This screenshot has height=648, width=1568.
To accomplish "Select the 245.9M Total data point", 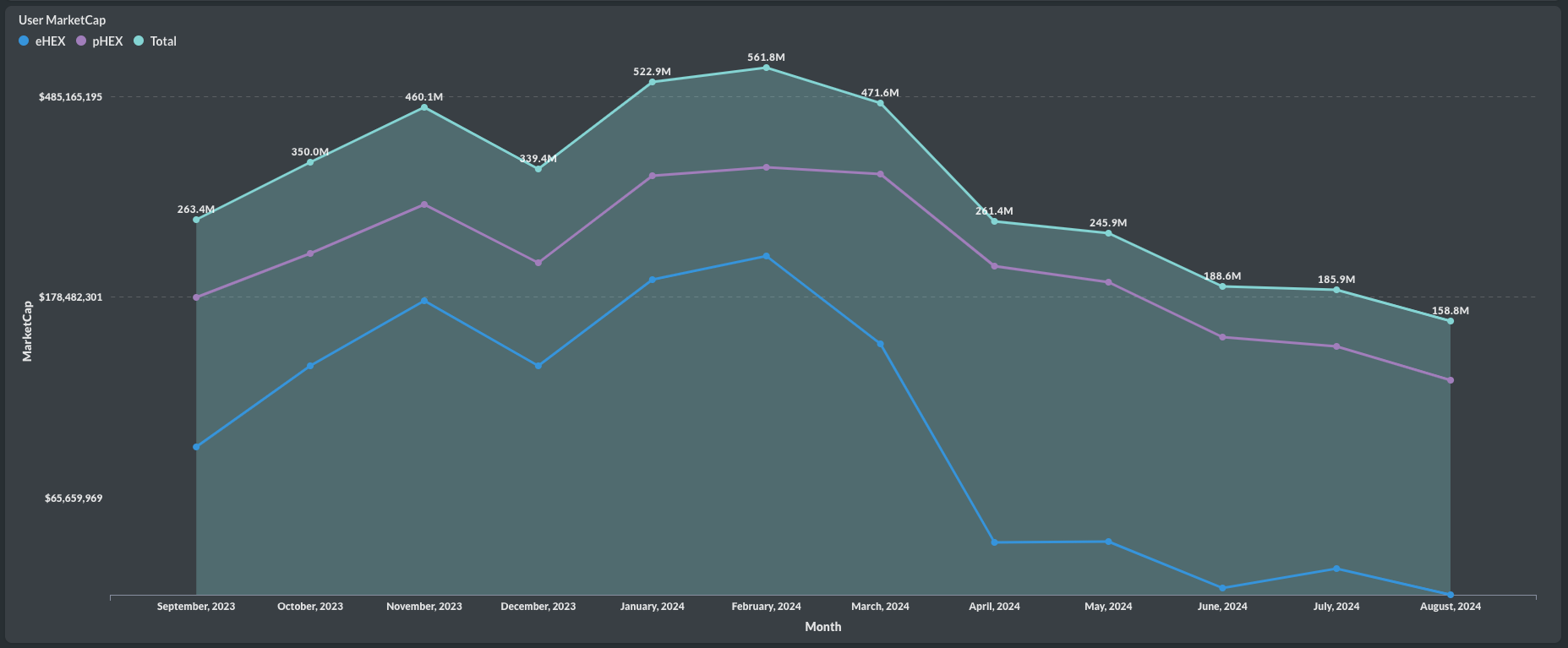I will pos(1108,233).
